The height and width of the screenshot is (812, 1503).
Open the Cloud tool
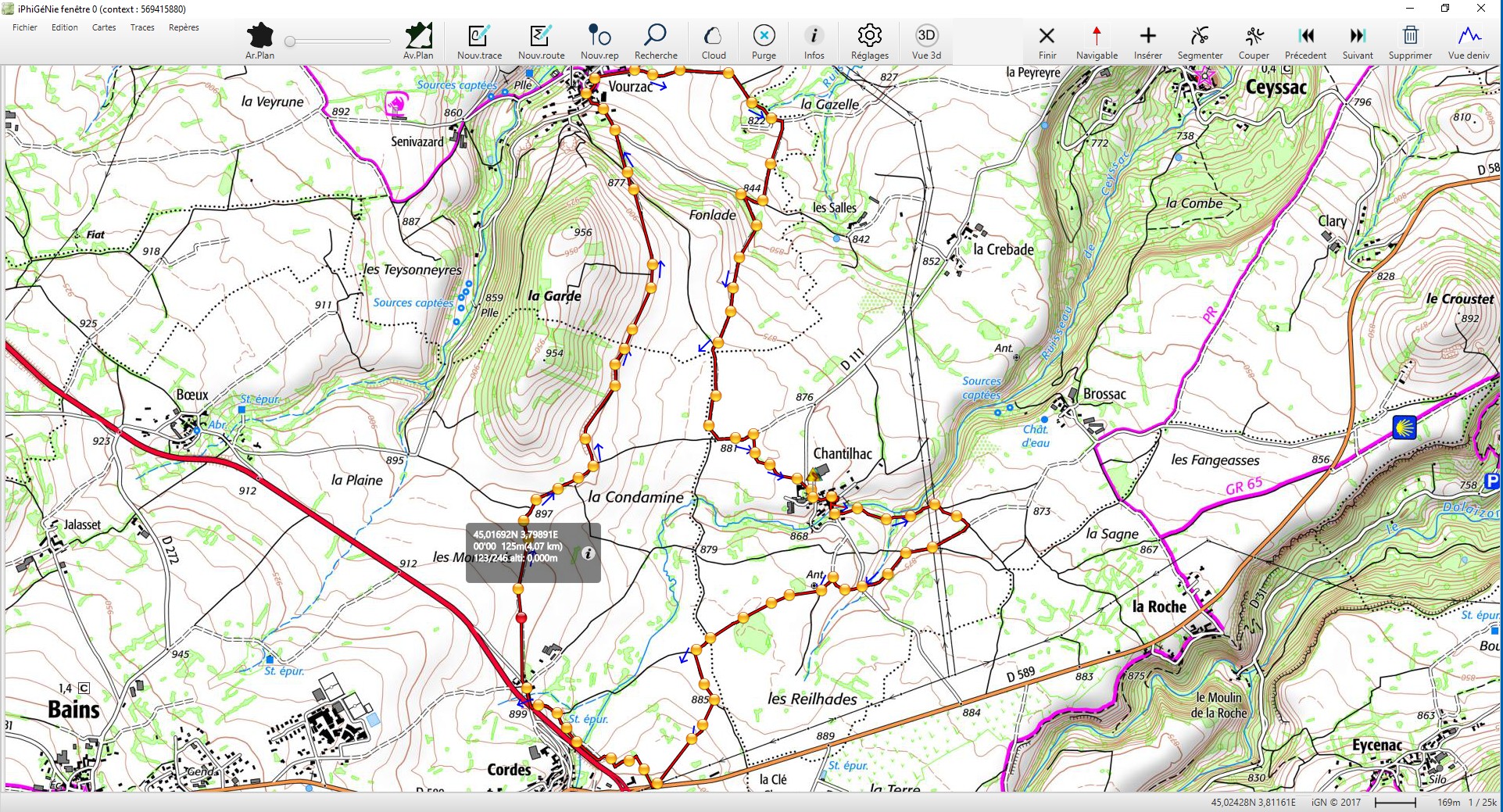[714, 37]
